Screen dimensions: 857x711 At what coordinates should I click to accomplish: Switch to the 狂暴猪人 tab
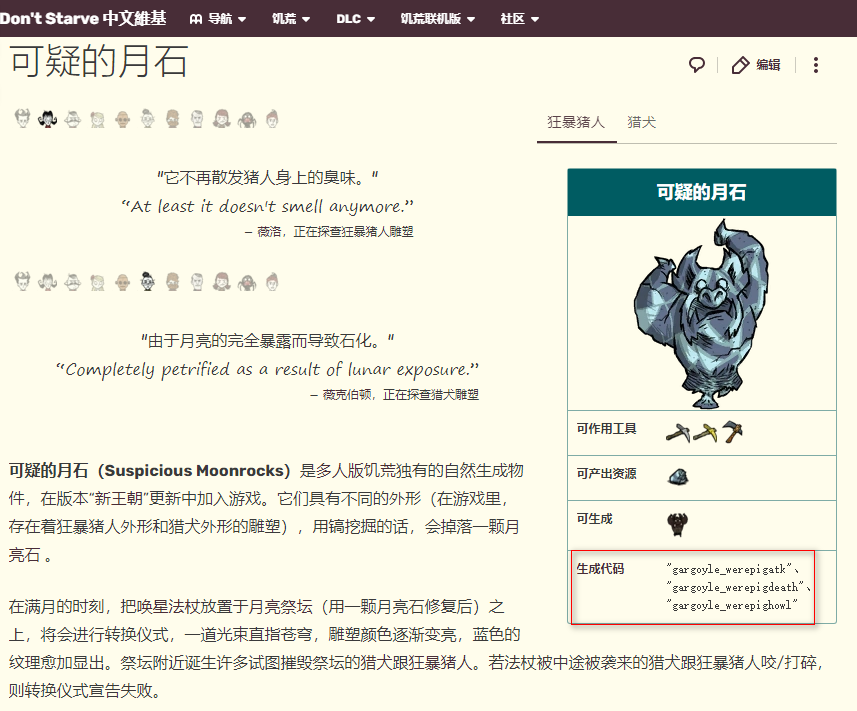pyautogui.click(x=576, y=122)
